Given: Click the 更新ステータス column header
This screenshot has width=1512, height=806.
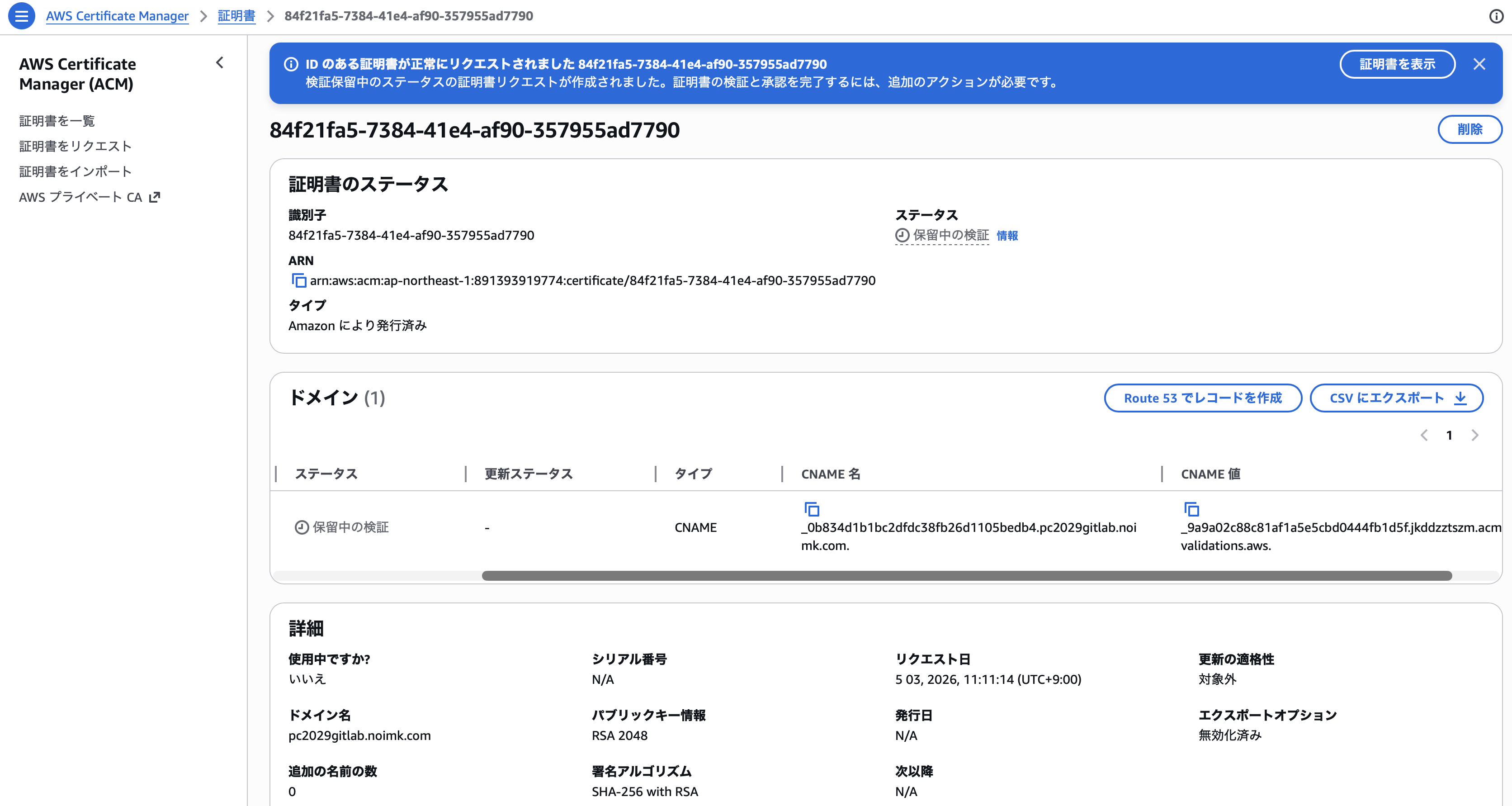Looking at the screenshot, I should click(x=528, y=474).
